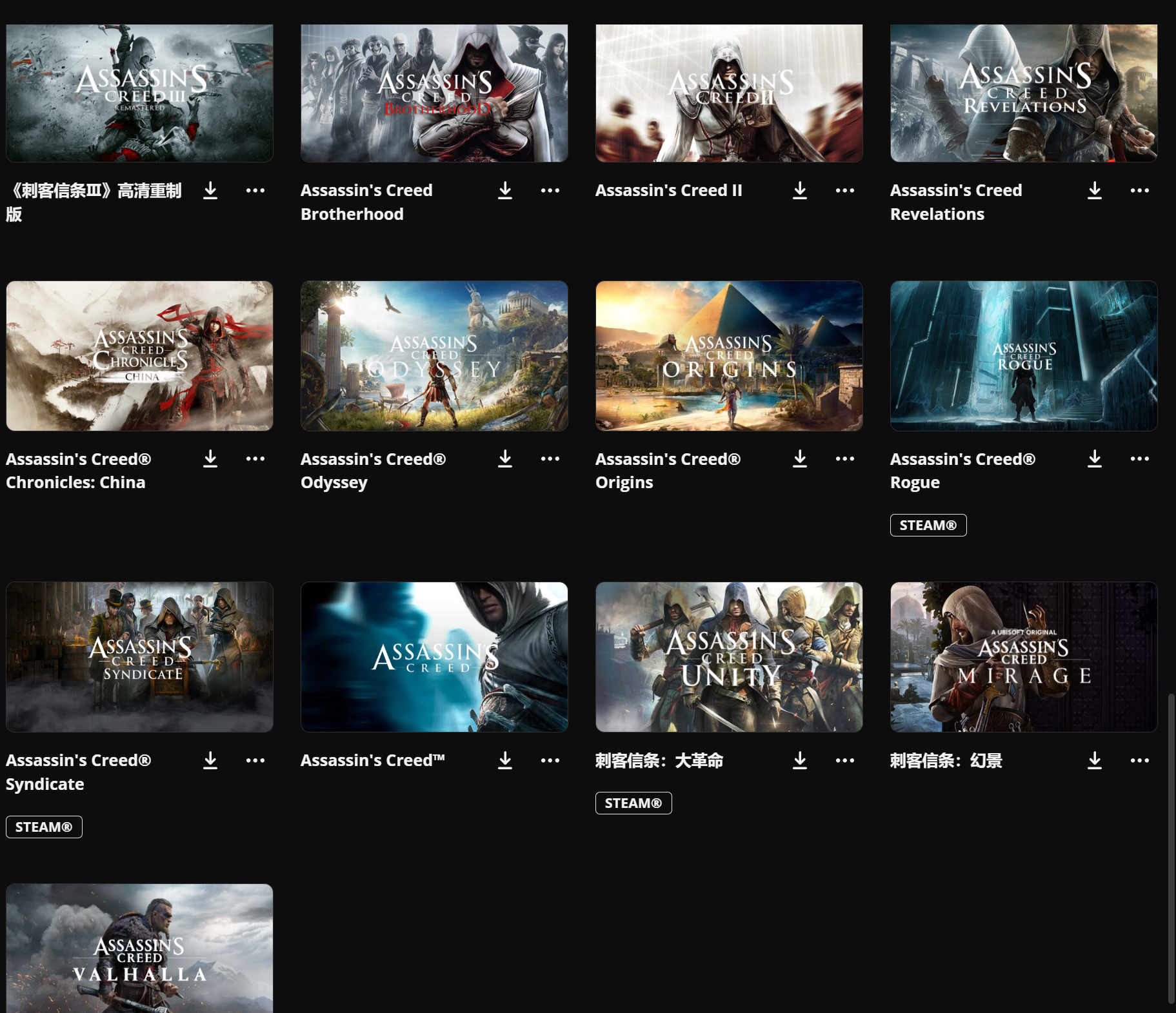The width and height of the screenshot is (1176, 1013).
Task: Click the Assassin's Creed Brotherhood title
Action: point(366,202)
